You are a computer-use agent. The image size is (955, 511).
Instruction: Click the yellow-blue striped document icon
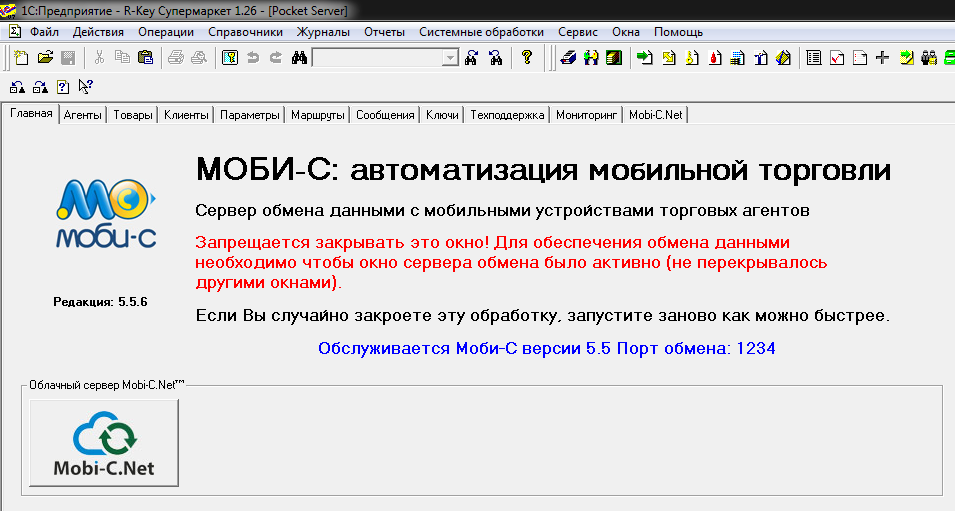tap(784, 58)
